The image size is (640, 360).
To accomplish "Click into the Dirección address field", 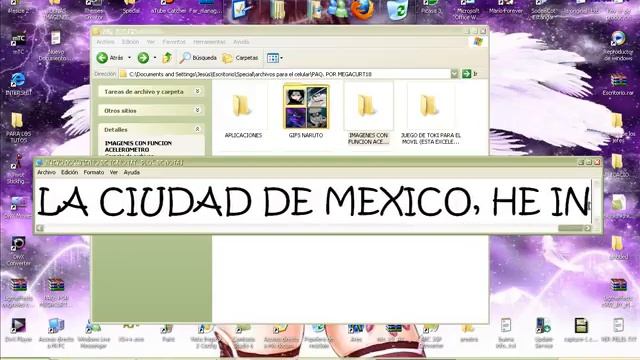I will click(284, 74).
